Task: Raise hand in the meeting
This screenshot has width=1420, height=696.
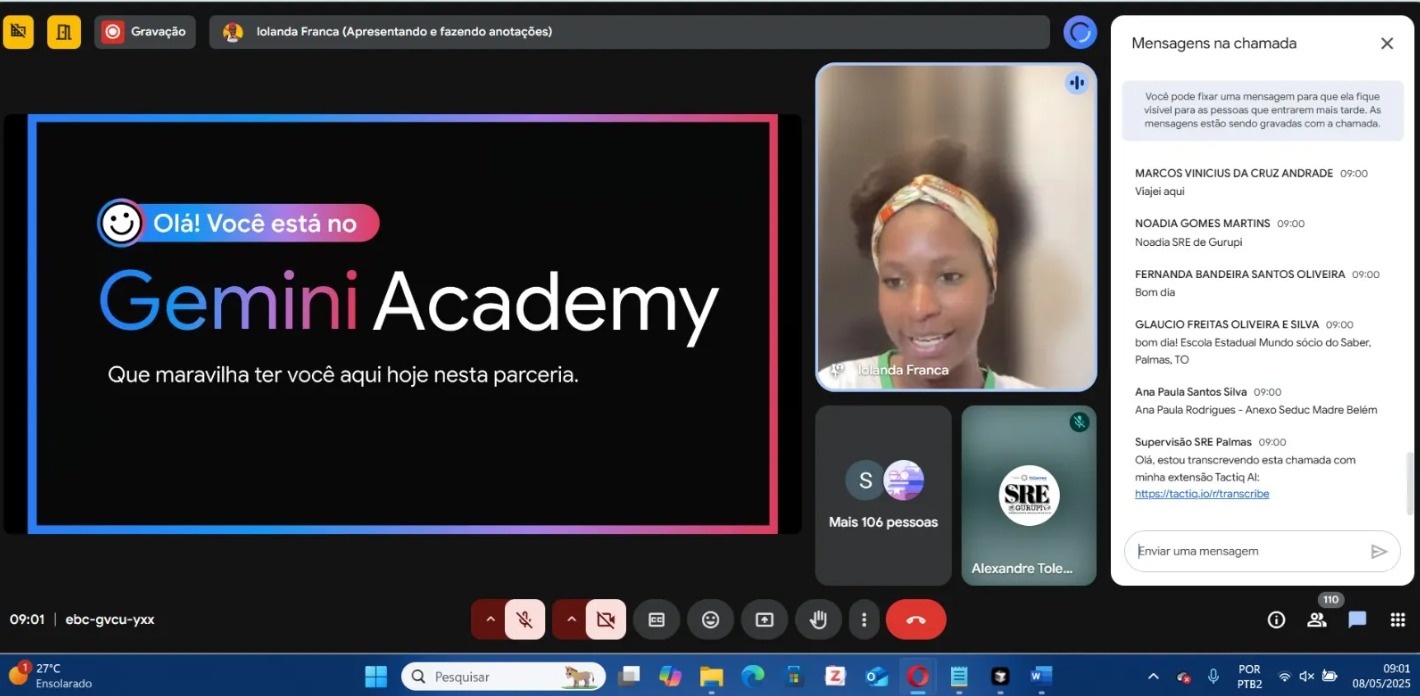Action: coord(819,620)
